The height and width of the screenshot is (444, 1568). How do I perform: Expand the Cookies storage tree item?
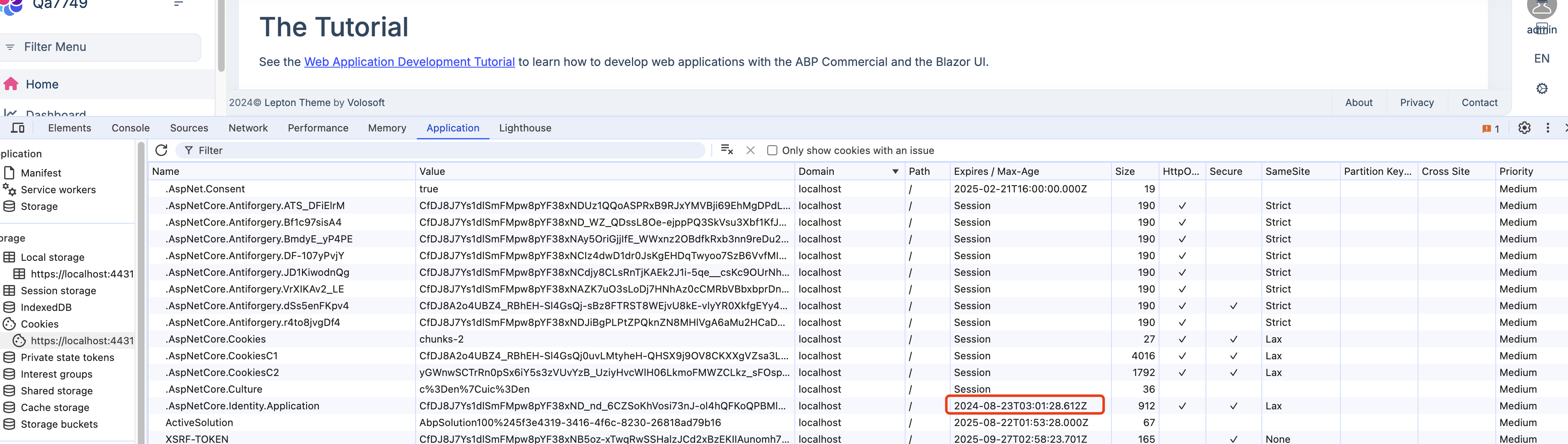tap(40, 323)
